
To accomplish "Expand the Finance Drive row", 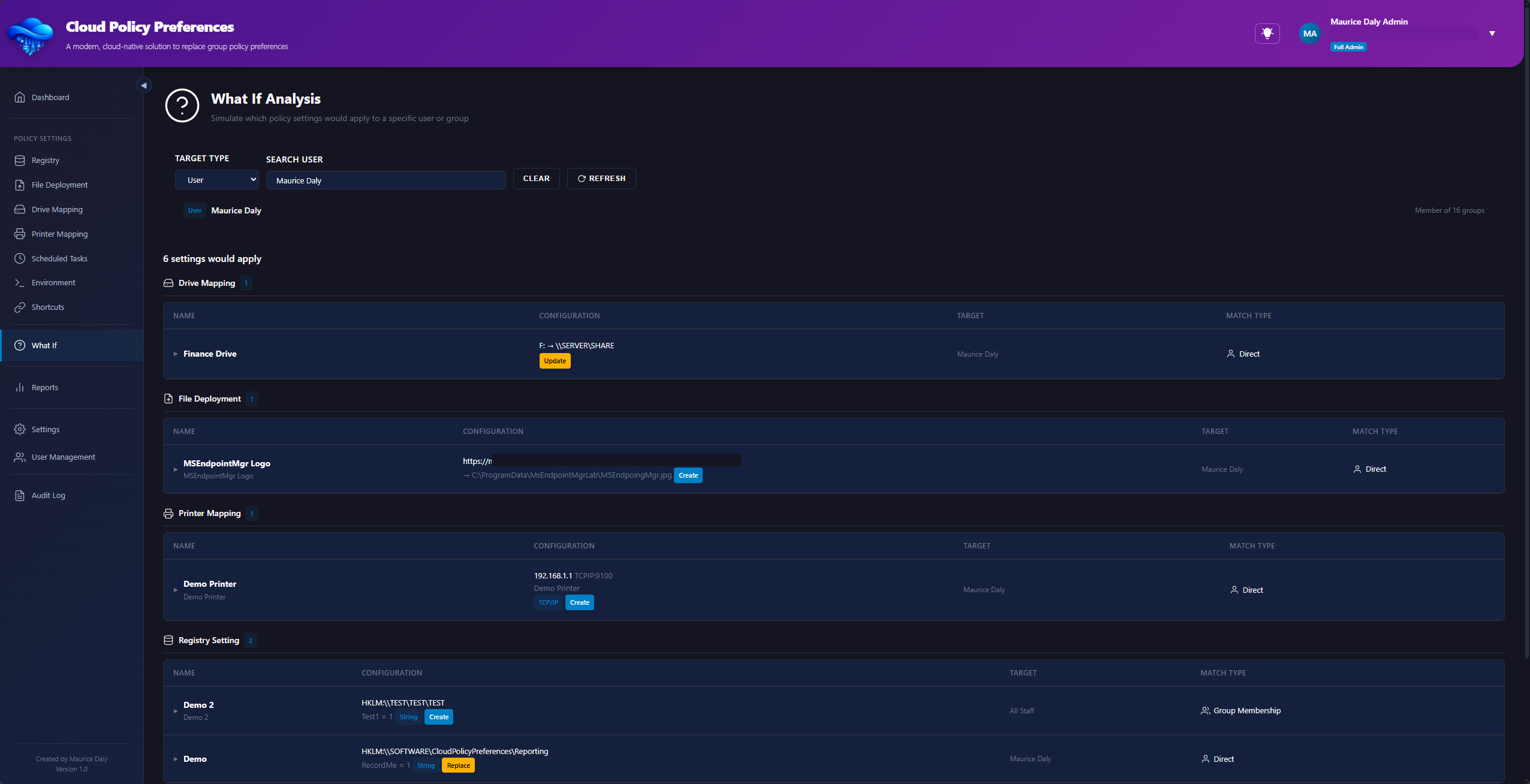I will [176, 354].
